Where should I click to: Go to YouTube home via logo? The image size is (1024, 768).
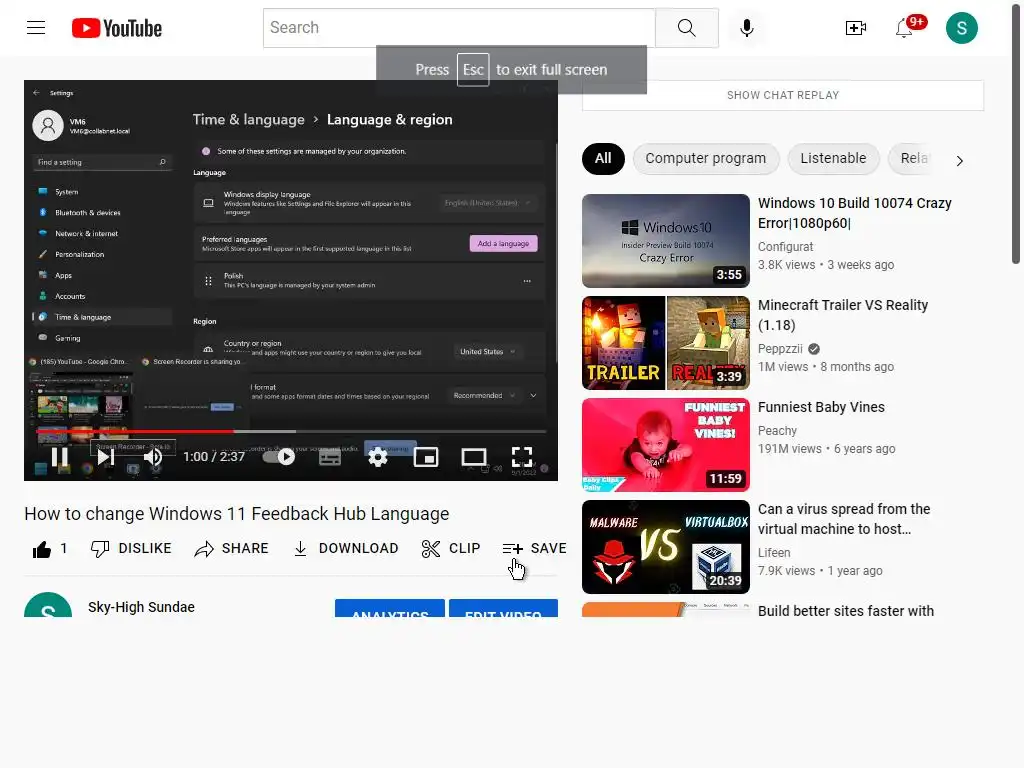tap(117, 28)
